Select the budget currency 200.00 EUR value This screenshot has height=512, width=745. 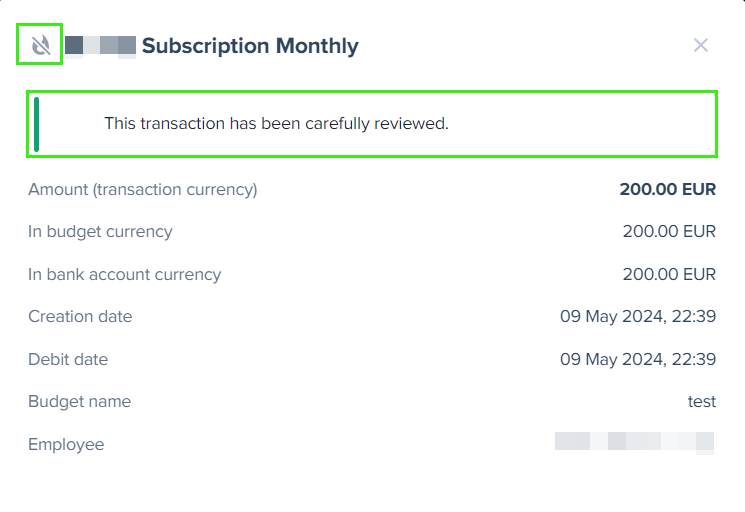point(669,231)
